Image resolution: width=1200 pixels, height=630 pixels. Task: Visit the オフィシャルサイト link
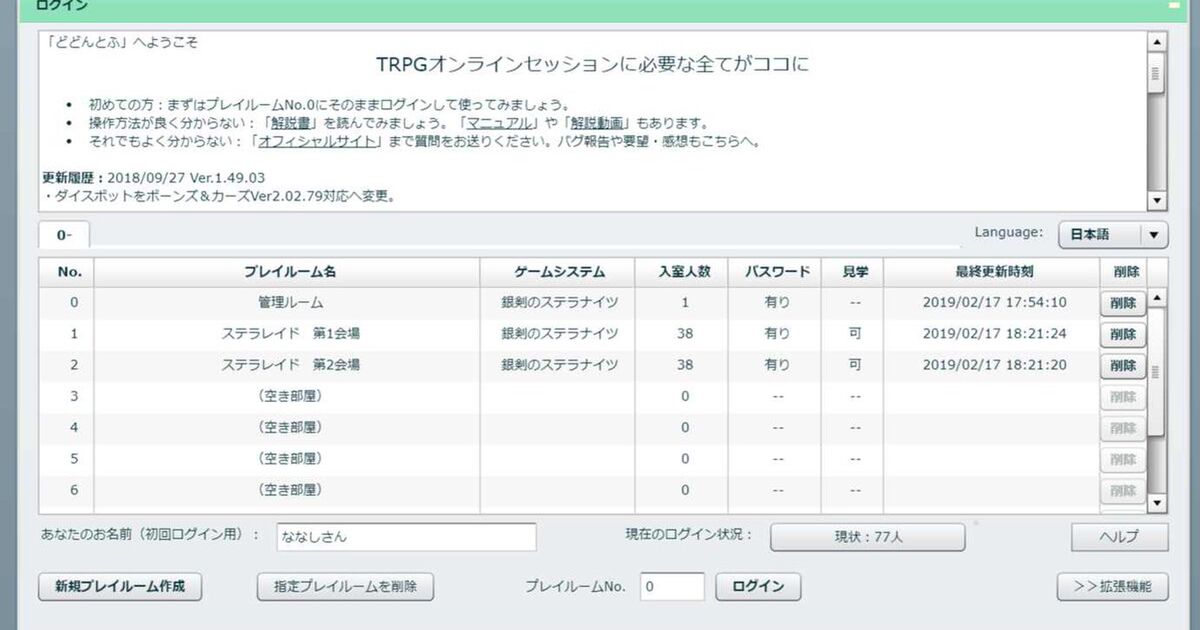[319, 142]
